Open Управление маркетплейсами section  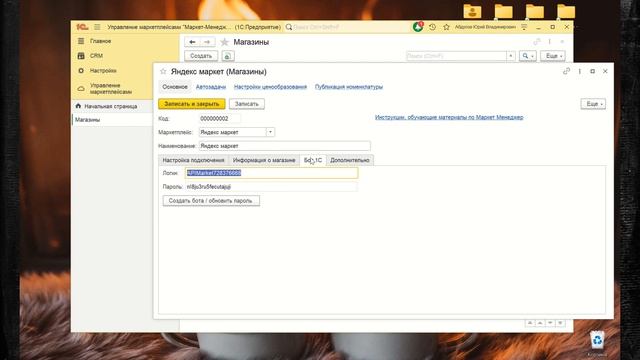click(x=111, y=89)
